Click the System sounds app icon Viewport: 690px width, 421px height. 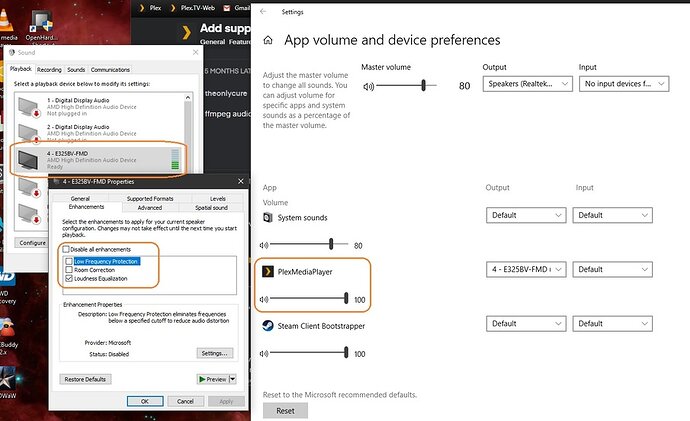[268, 217]
